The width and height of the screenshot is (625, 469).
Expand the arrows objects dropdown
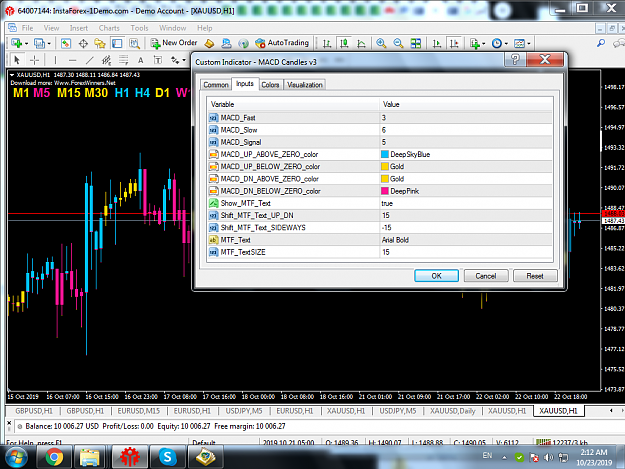(x=184, y=61)
